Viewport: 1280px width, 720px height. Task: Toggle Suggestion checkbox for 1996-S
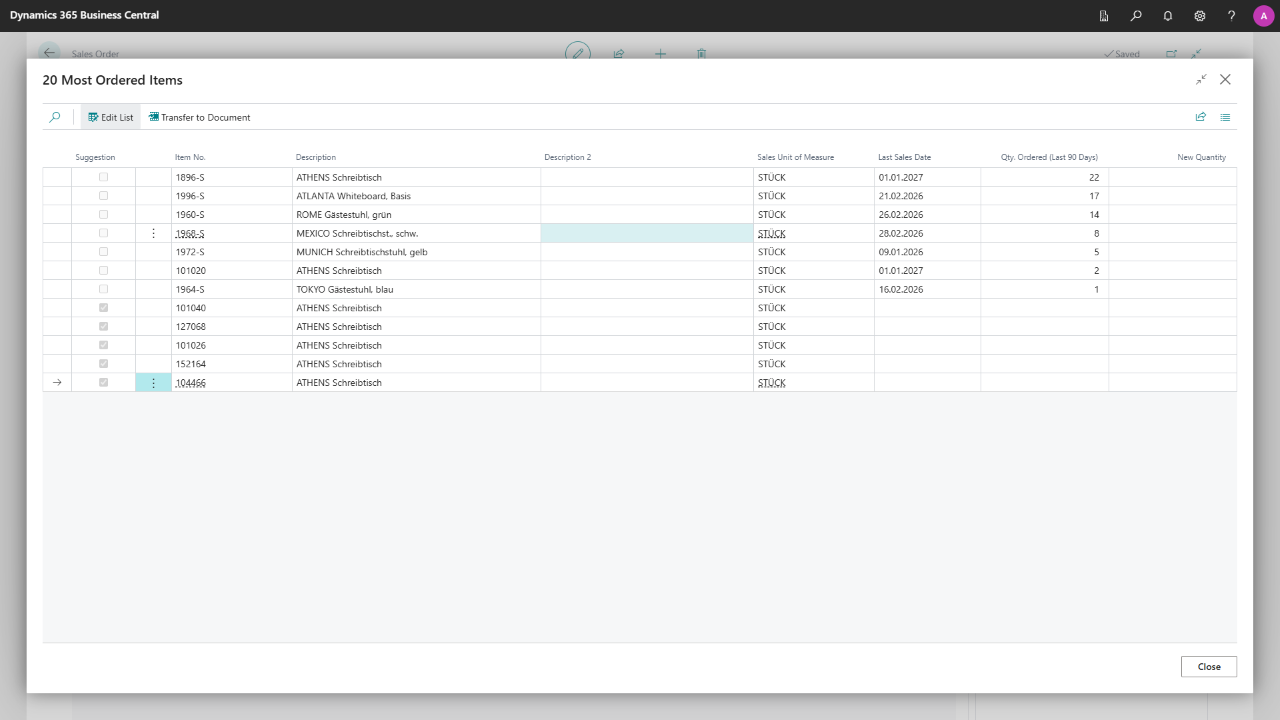(x=103, y=196)
